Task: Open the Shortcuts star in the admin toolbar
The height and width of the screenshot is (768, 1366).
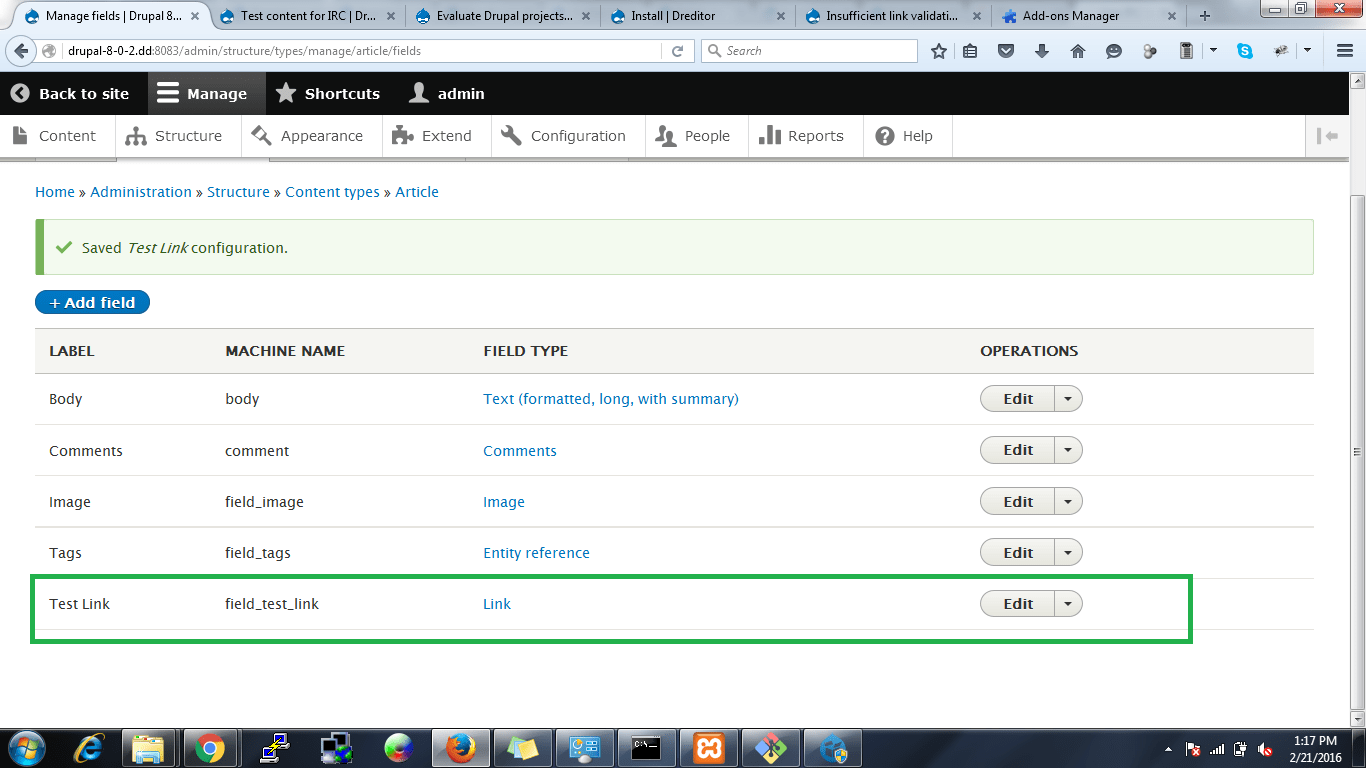Action: click(287, 93)
